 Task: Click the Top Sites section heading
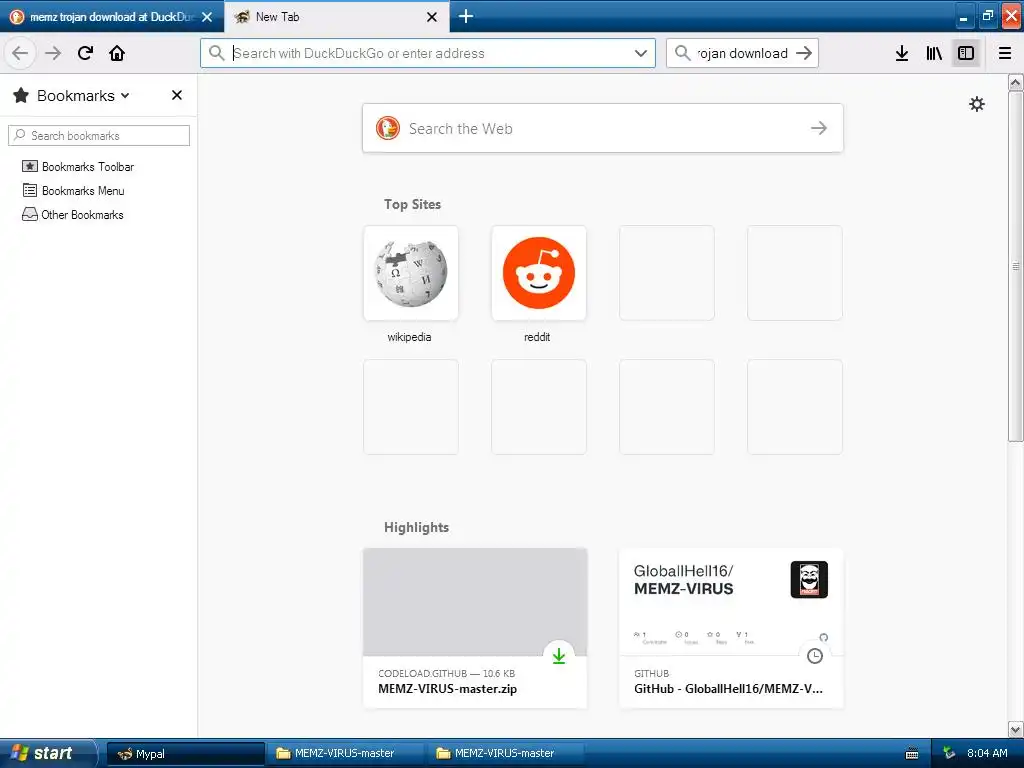pos(412,204)
